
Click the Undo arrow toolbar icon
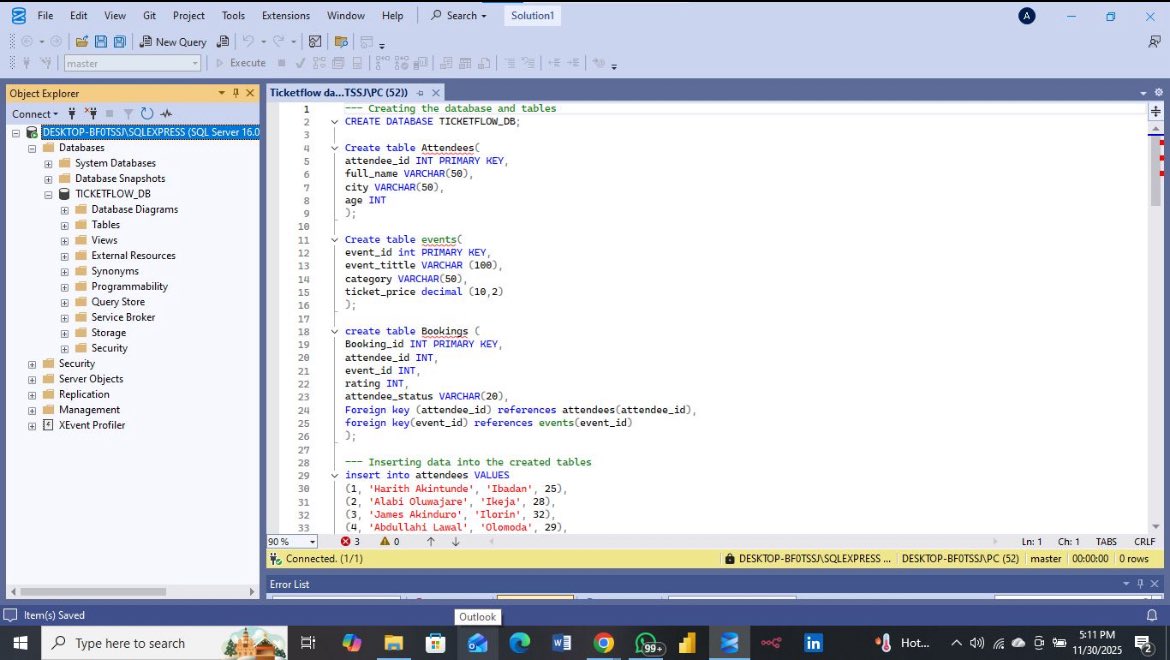coord(248,42)
